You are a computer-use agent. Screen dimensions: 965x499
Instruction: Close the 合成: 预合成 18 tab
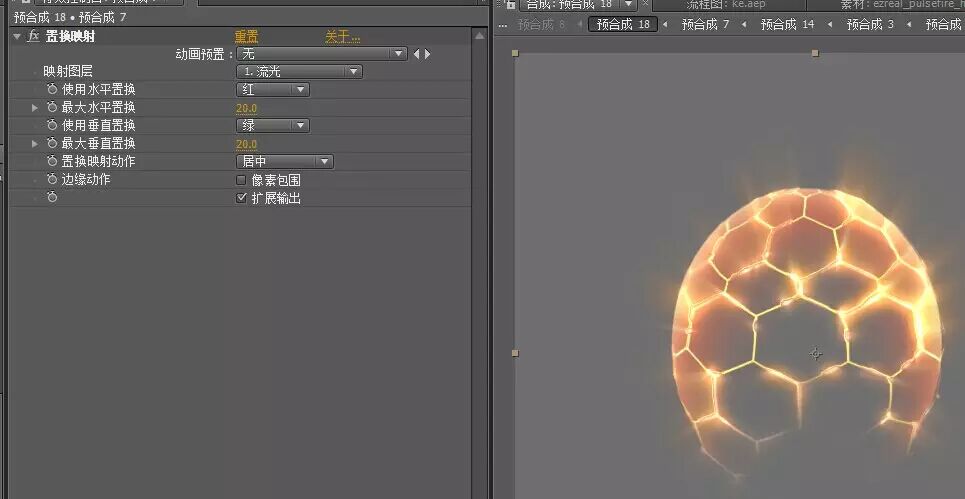(645, 4)
